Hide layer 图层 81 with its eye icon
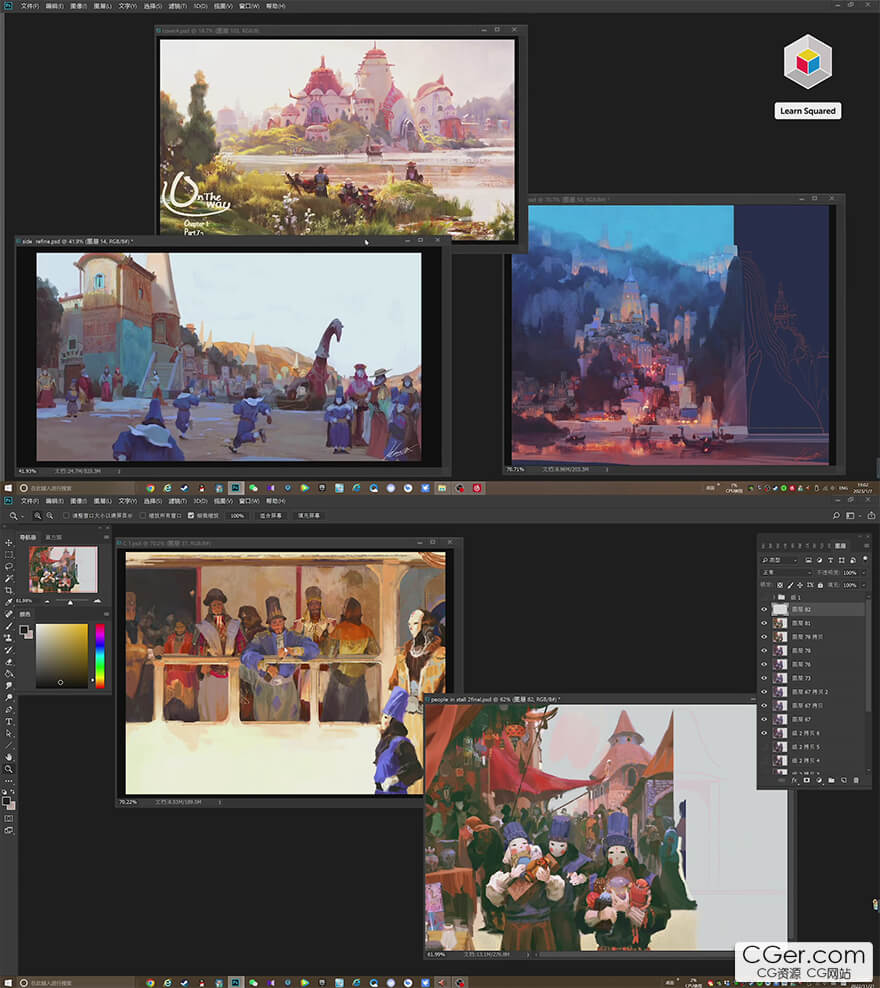The image size is (880, 988). pos(764,623)
